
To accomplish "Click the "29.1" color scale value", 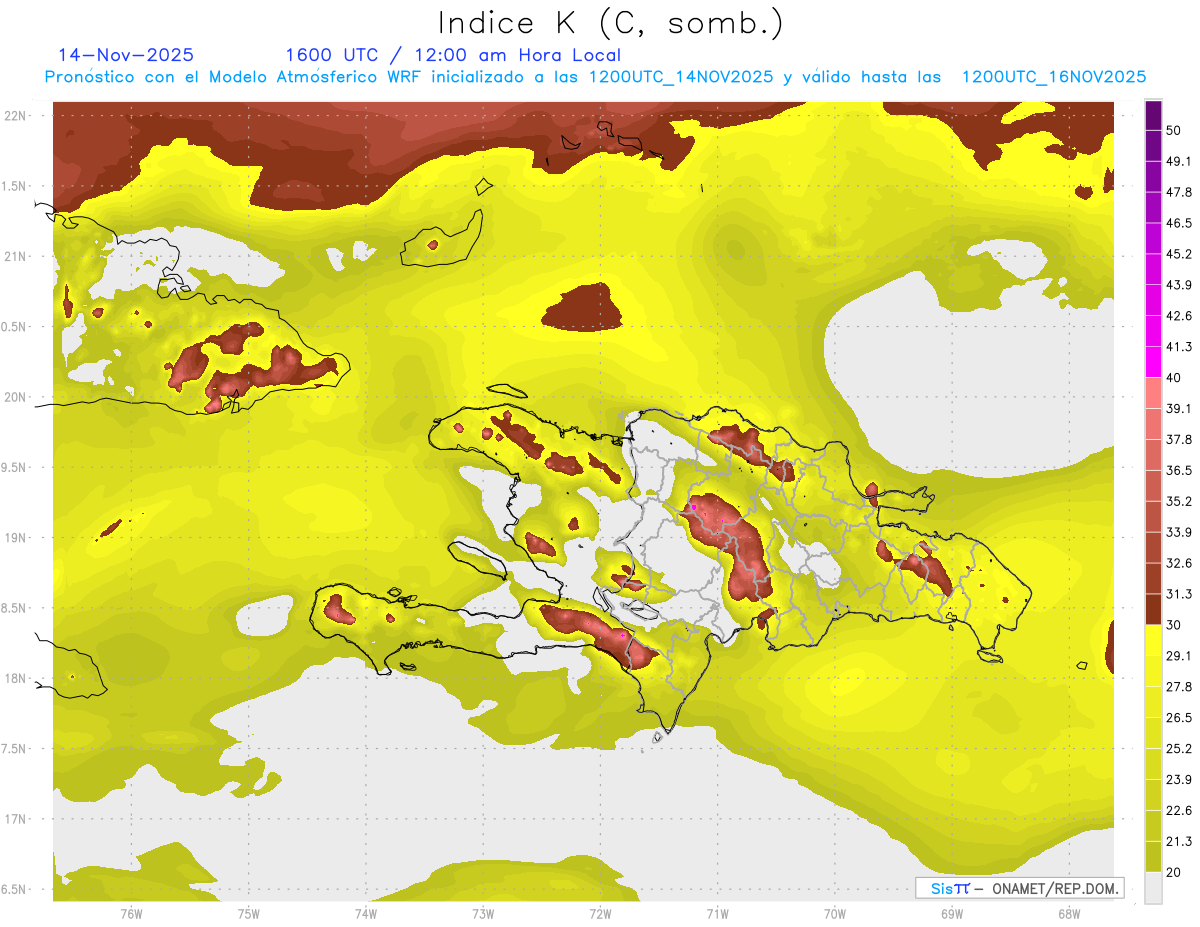I will (x=1178, y=656).
